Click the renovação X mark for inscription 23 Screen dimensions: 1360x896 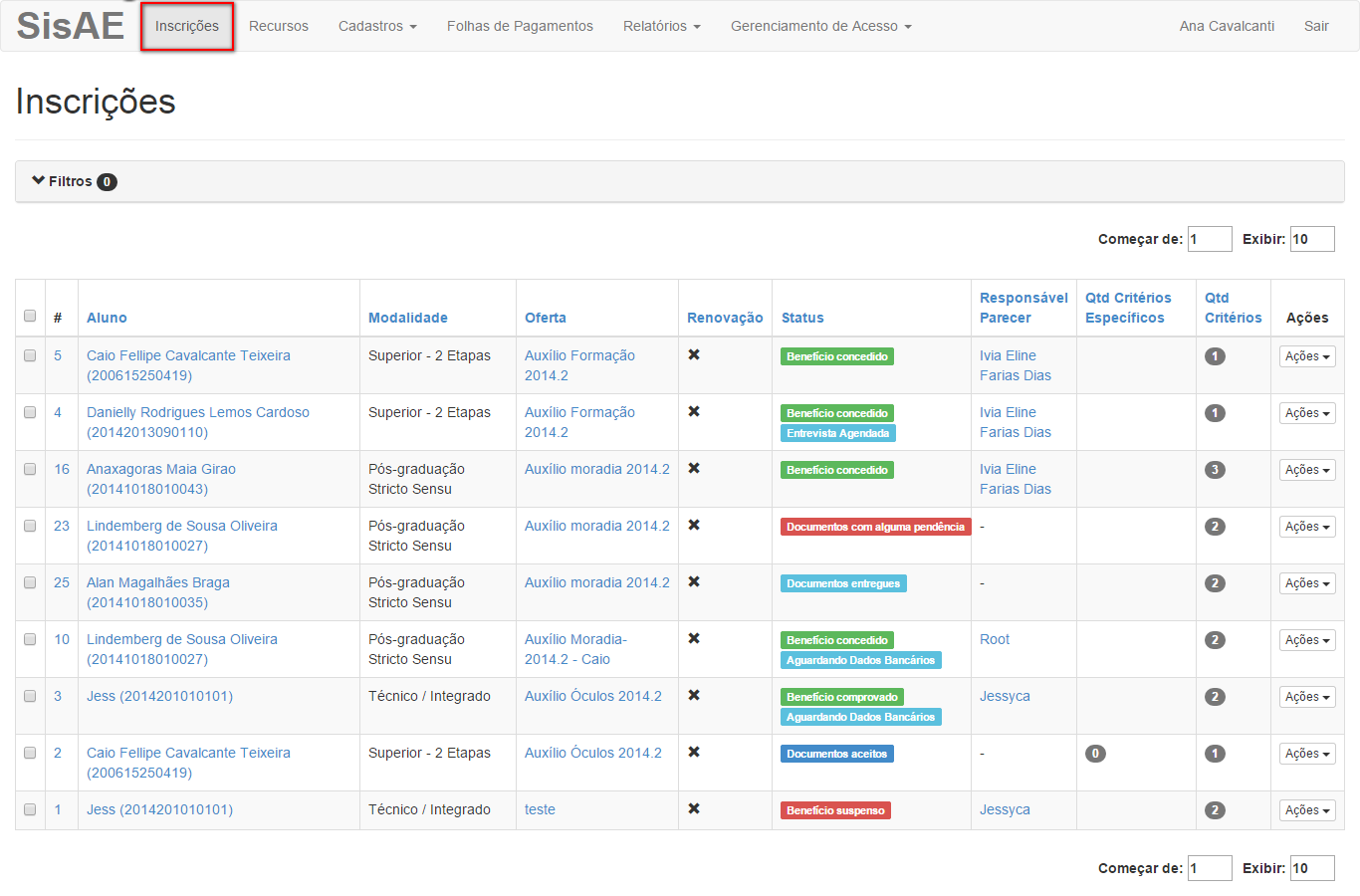(x=694, y=525)
